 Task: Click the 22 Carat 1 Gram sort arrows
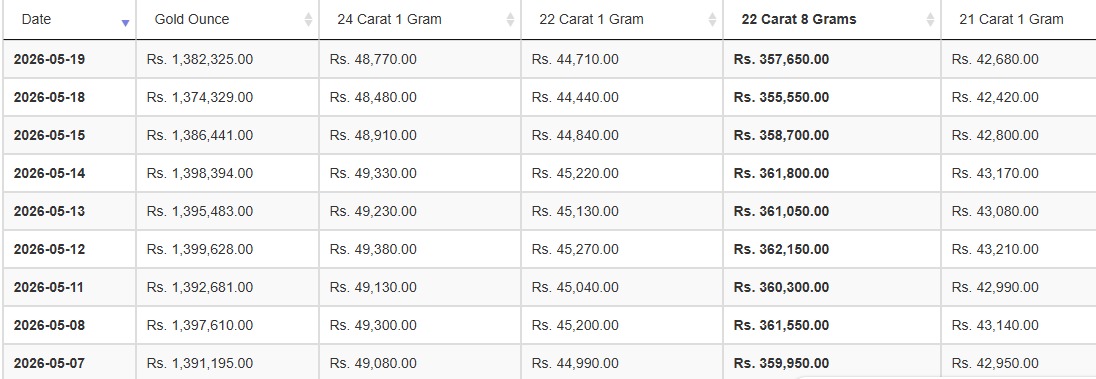coord(712,20)
